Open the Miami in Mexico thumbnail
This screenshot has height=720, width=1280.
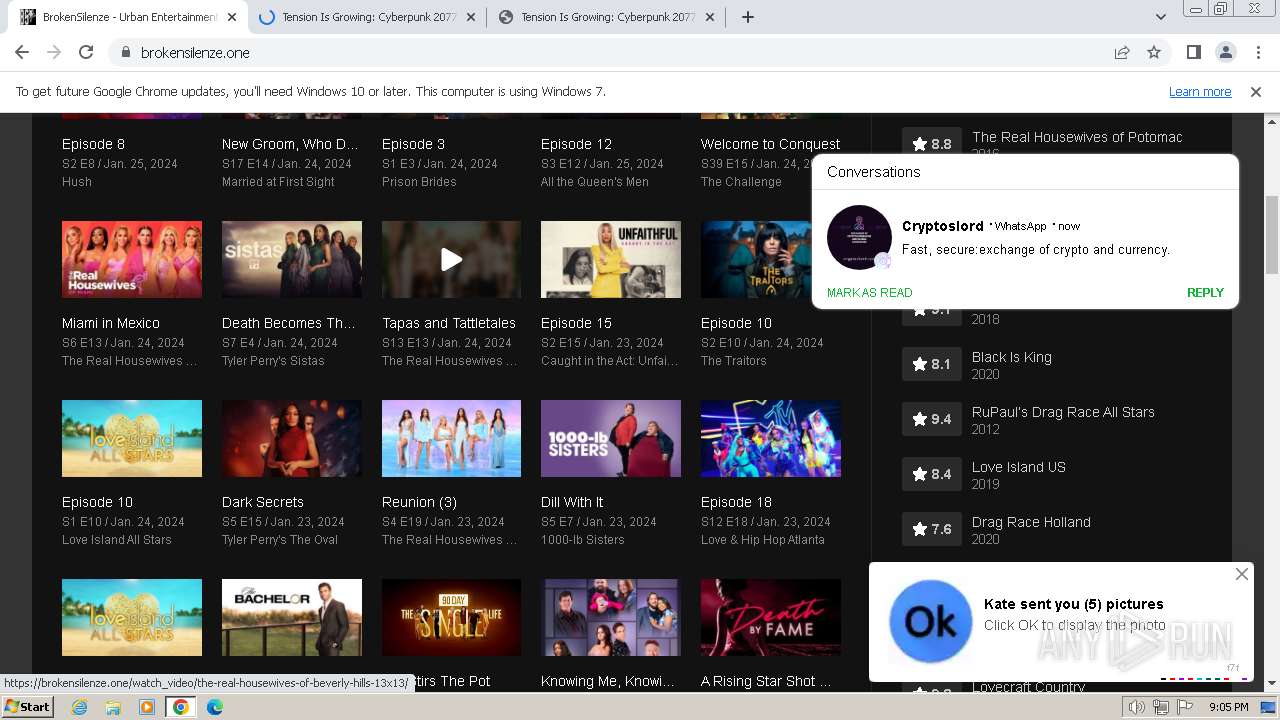[132, 260]
